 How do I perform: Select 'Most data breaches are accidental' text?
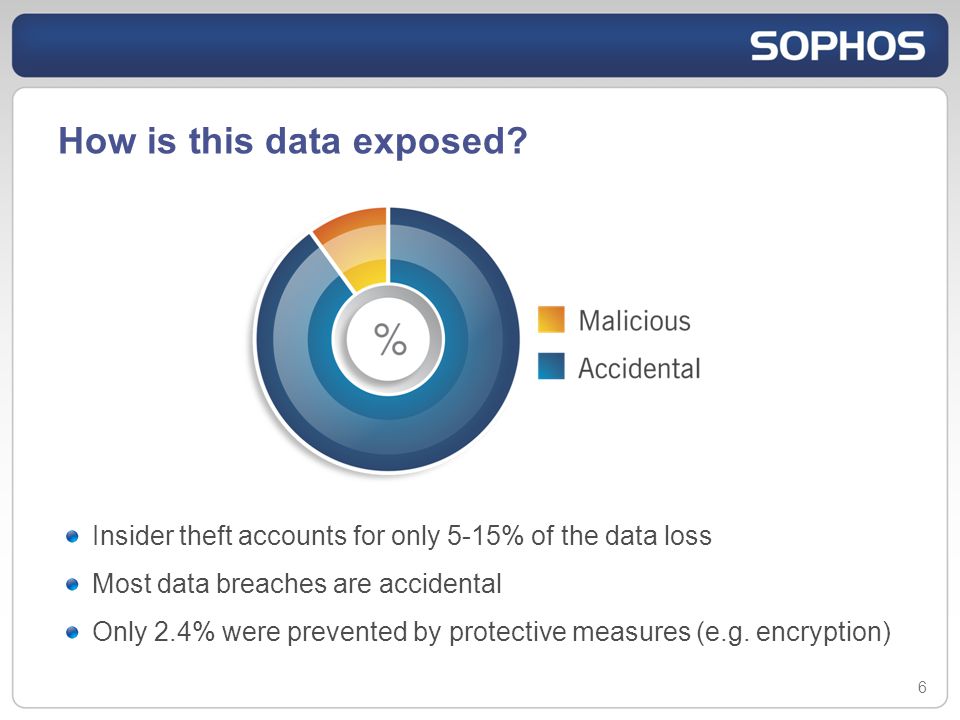pos(297,583)
